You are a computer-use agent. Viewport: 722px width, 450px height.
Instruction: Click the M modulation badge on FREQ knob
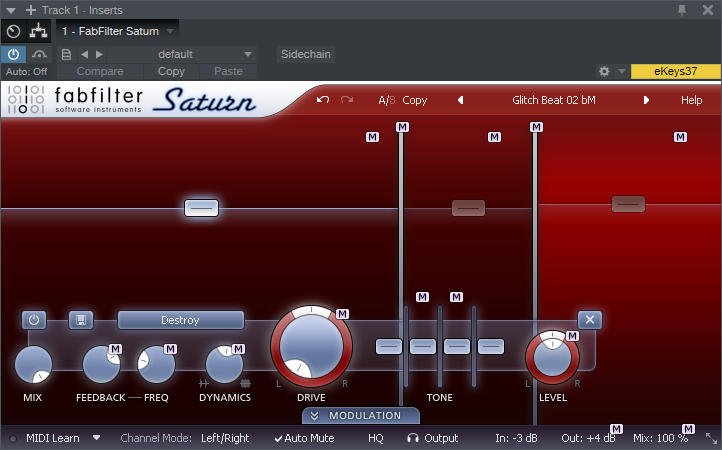(170, 349)
